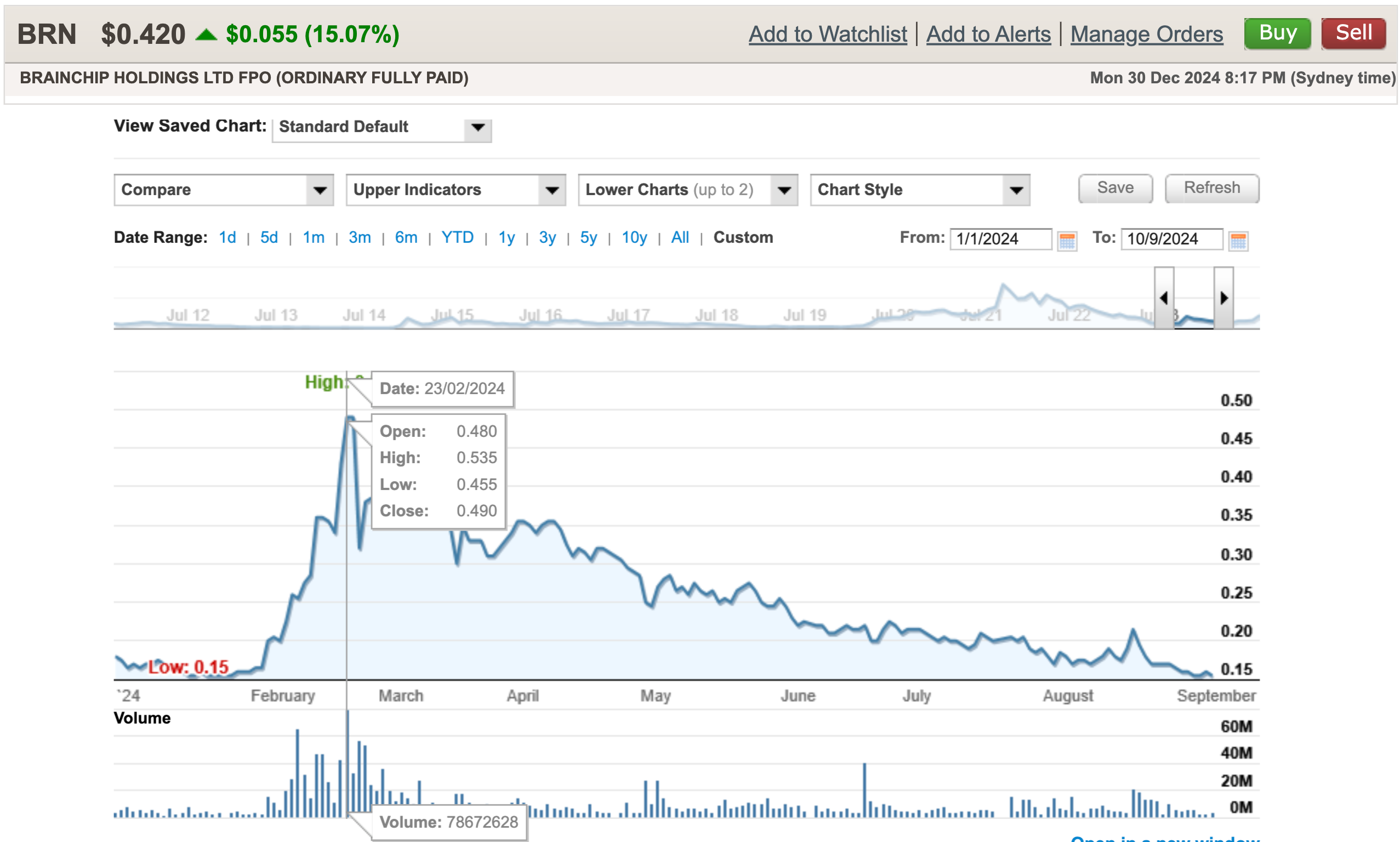Select the 1d date range

coord(227,237)
